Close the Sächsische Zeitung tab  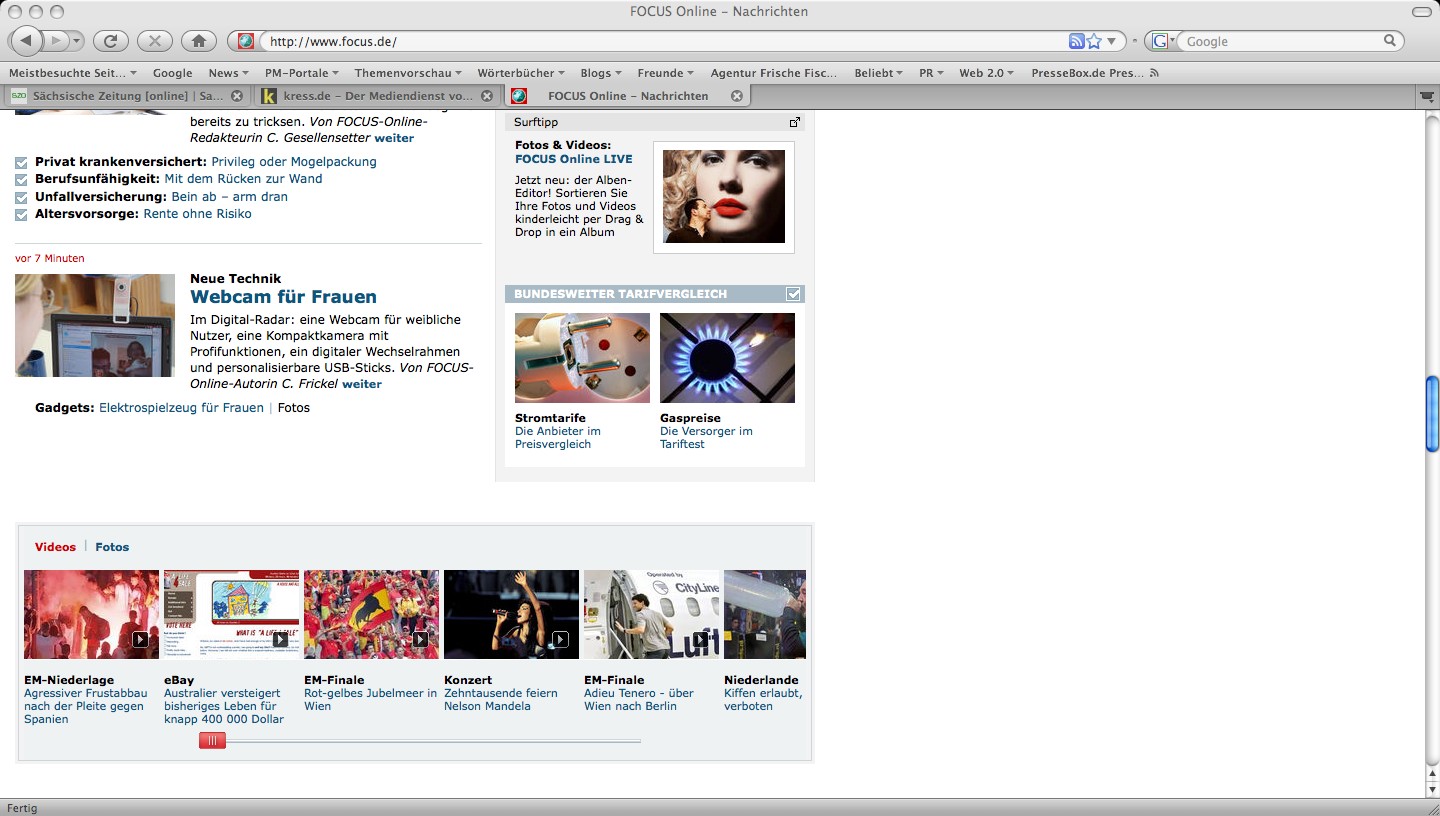[237, 96]
